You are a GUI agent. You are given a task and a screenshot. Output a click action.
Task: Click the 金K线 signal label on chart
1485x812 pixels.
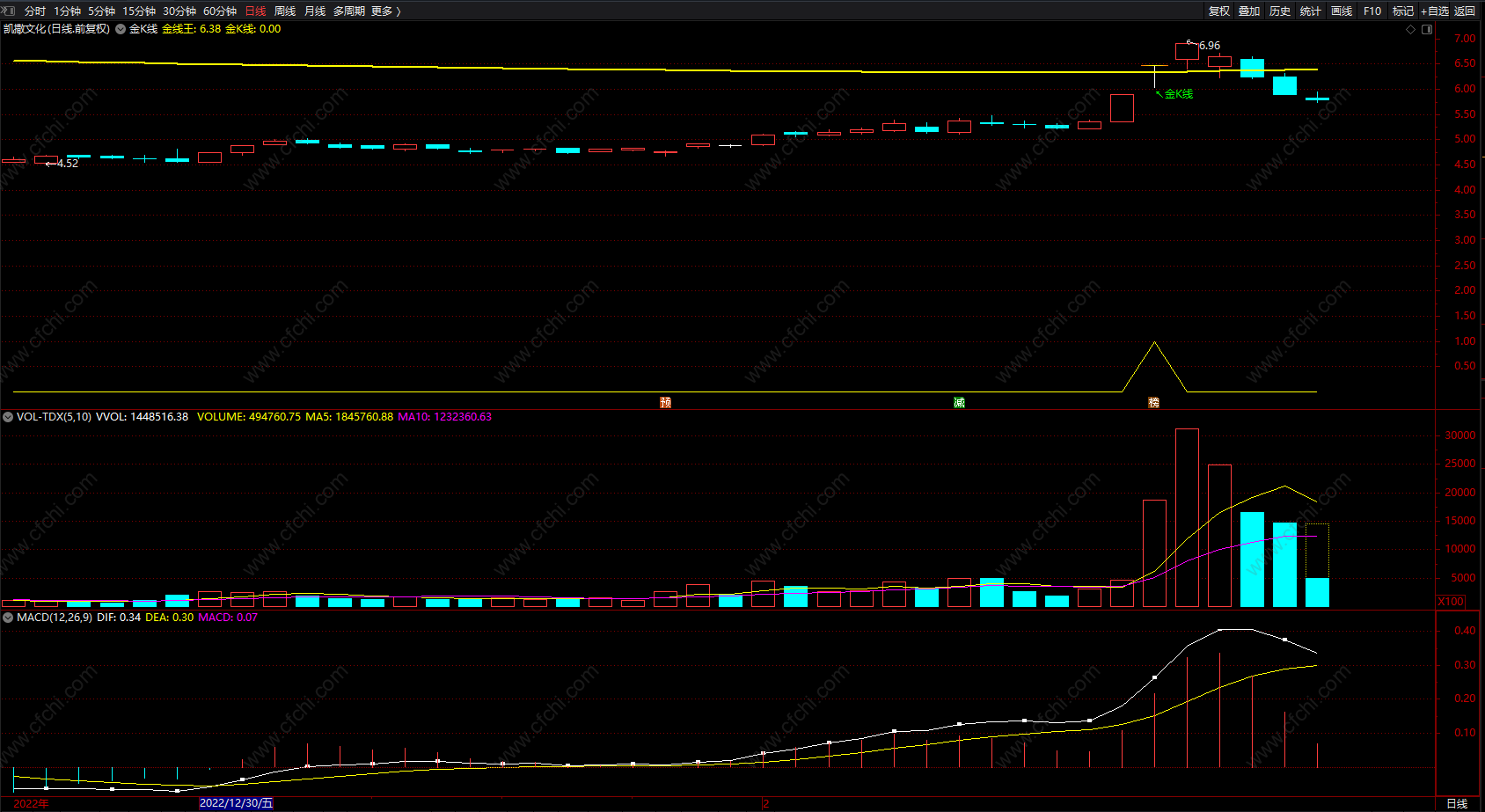point(1179,94)
